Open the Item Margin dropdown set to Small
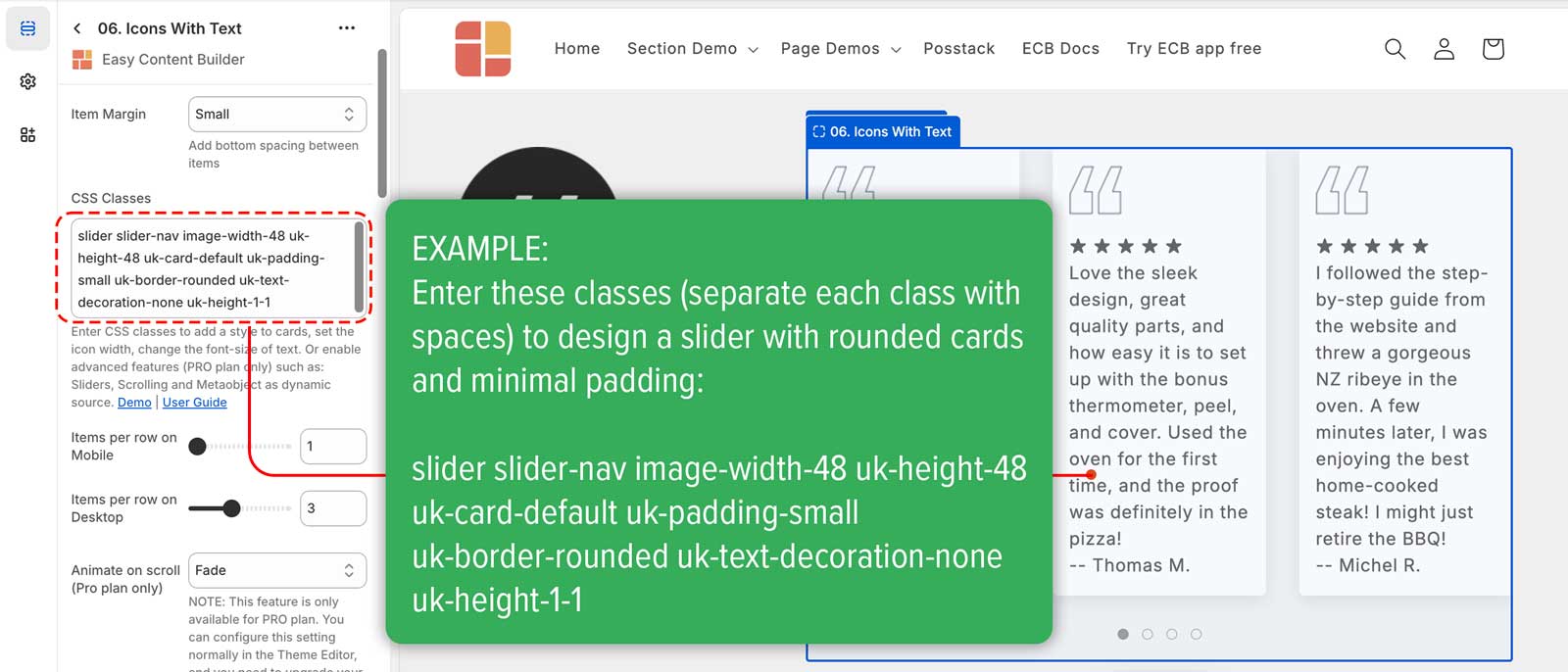The height and width of the screenshot is (672, 1568). pos(277,115)
